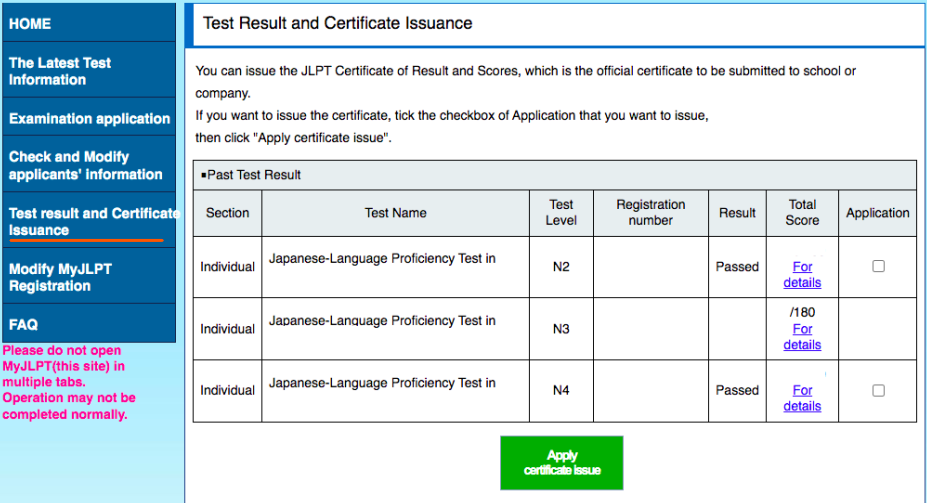Select Check and Modify applicants' information

pos(85,166)
